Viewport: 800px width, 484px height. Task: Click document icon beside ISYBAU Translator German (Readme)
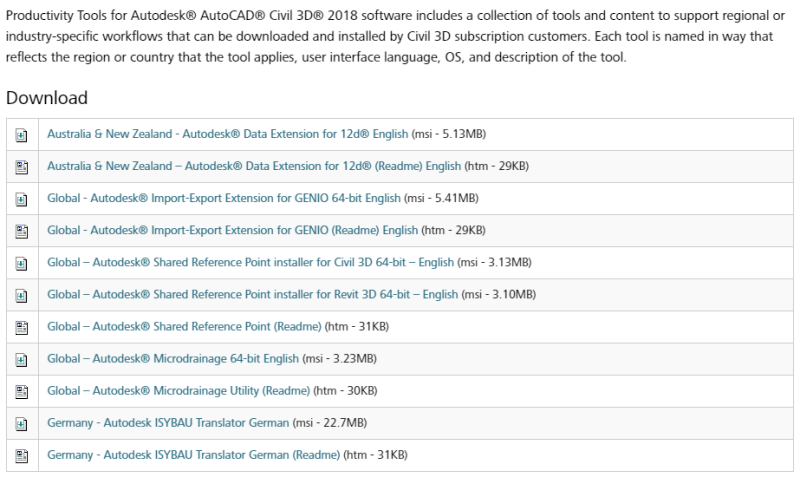pyautogui.click(x=21, y=456)
